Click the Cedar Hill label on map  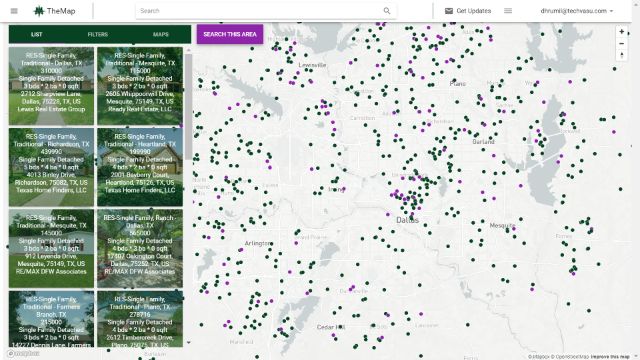(x=331, y=327)
